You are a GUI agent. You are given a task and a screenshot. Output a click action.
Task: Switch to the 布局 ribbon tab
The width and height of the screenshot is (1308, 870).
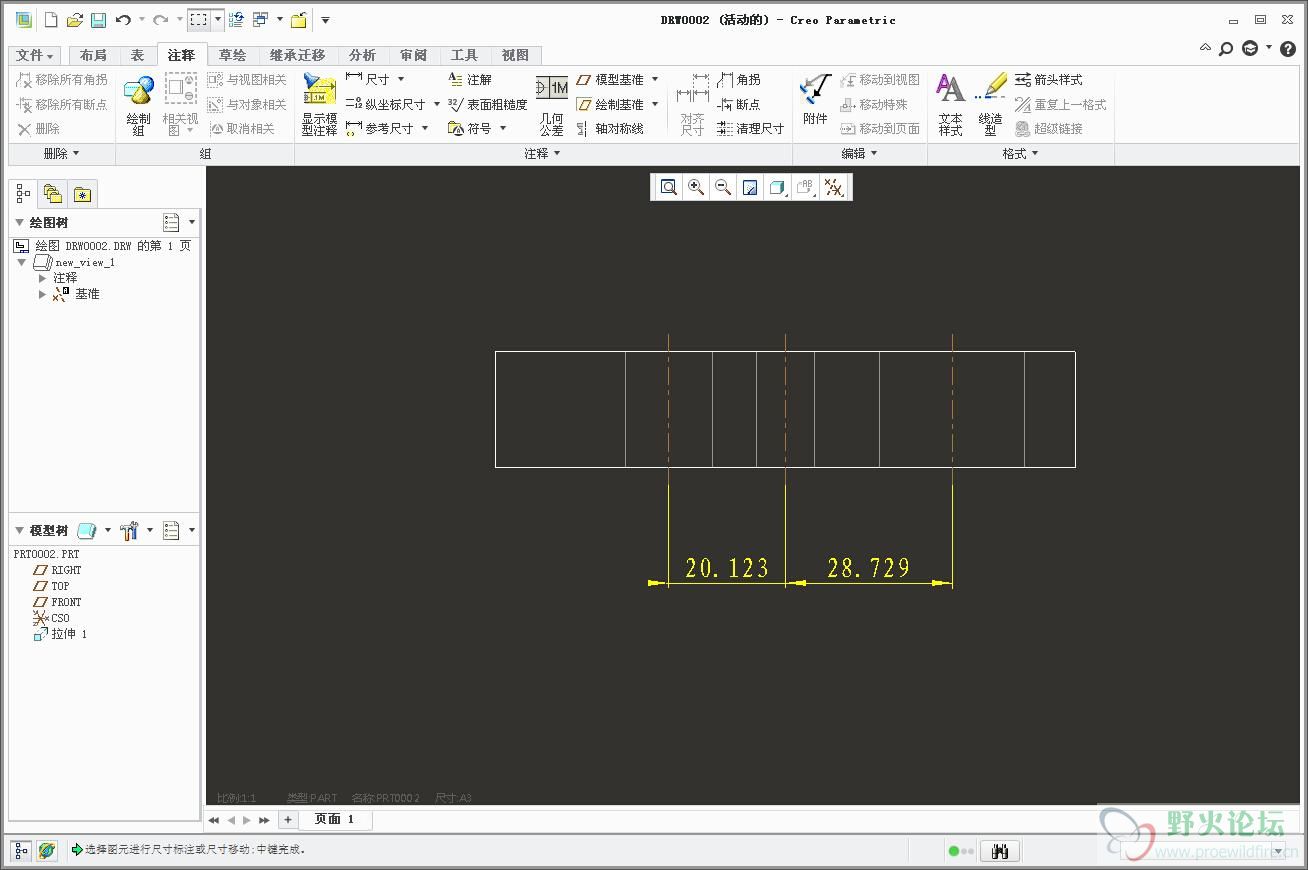(93, 56)
